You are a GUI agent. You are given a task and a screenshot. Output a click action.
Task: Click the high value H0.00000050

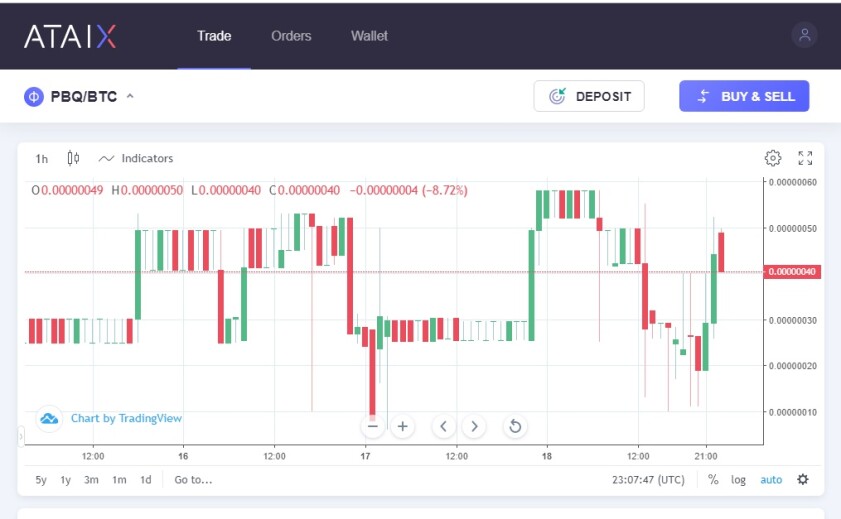click(x=147, y=190)
